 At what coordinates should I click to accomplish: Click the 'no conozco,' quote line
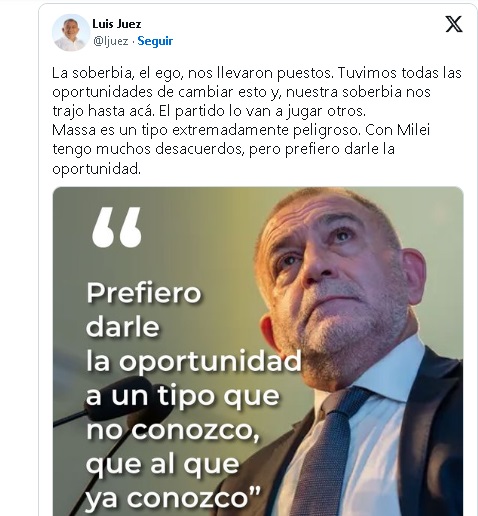173,430
